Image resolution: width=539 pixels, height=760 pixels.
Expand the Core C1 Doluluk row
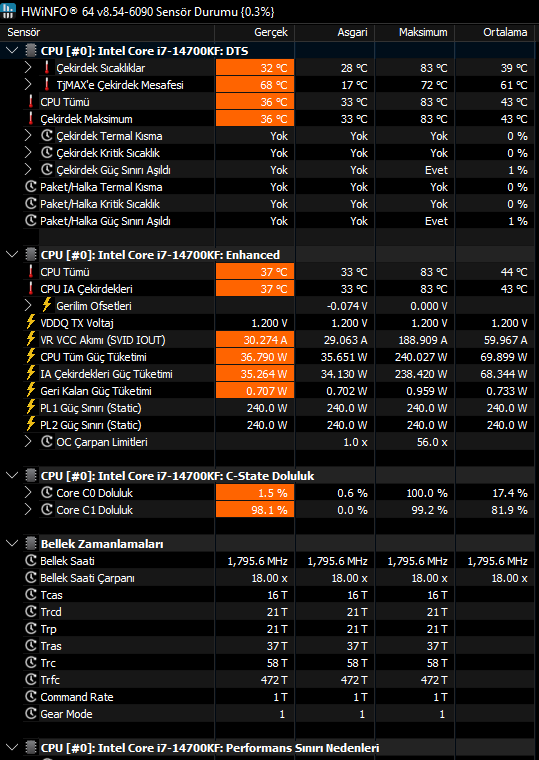(29, 510)
